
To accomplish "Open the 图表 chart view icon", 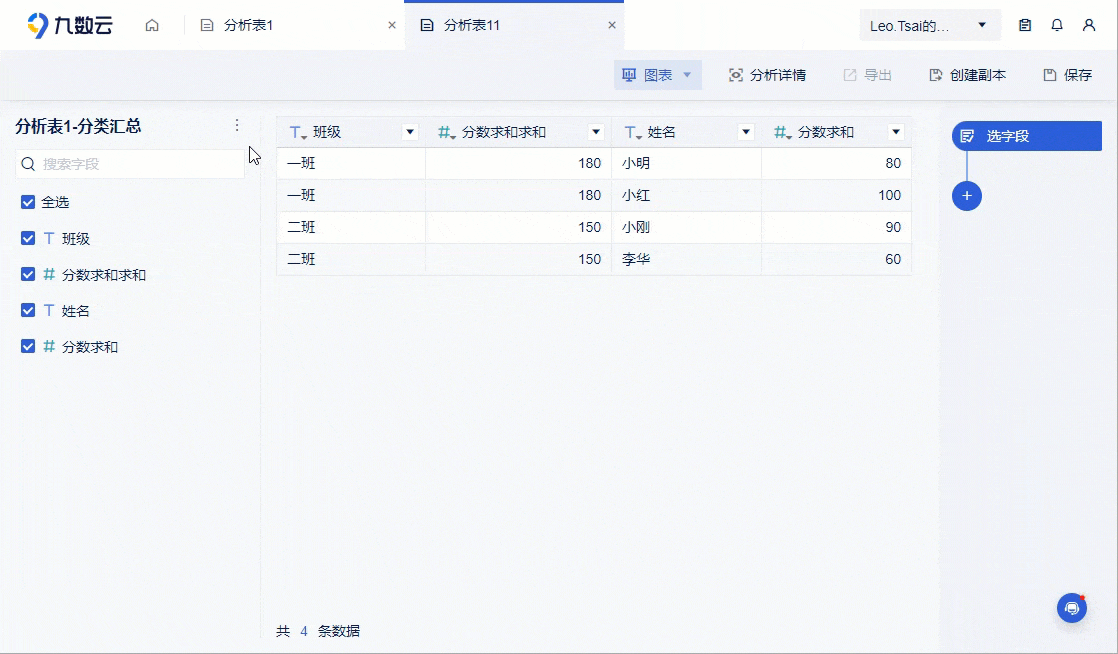I will 628,75.
